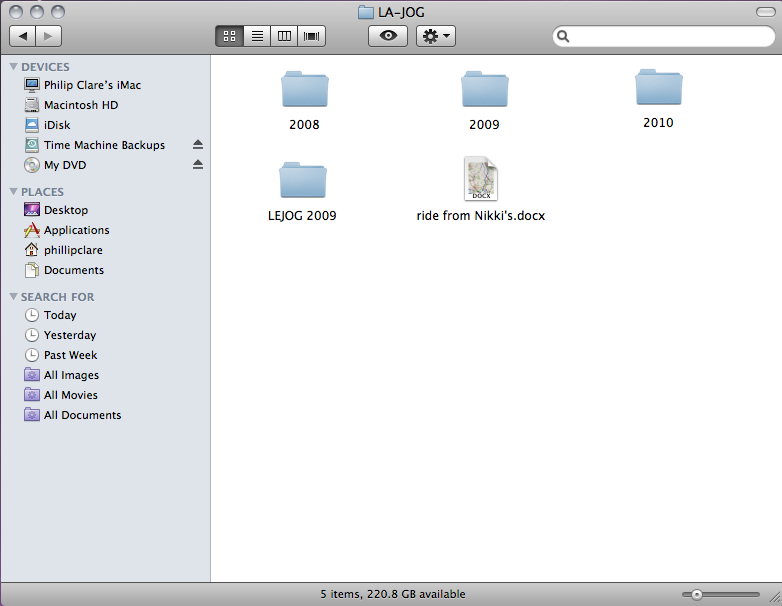The width and height of the screenshot is (782, 606).
Task: Select the 2009 folder icon
Action: point(485,89)
